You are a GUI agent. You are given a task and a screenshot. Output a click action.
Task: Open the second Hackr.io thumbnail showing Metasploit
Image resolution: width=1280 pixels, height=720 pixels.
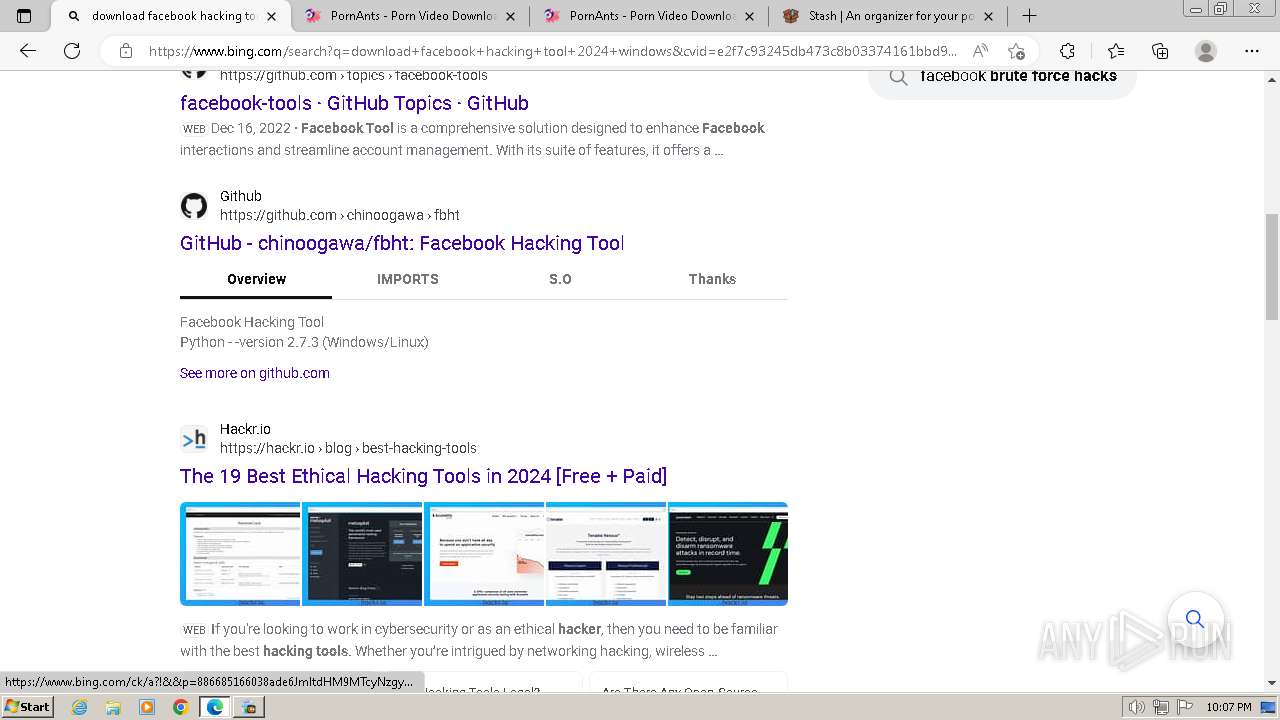pos(362,554)
